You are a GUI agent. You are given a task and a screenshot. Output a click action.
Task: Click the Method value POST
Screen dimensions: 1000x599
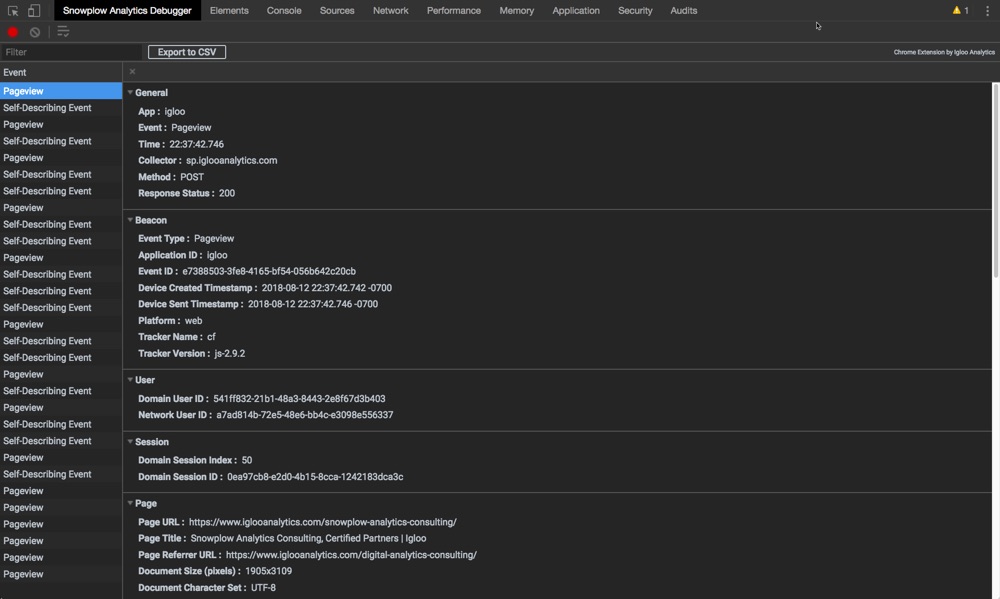192,177
